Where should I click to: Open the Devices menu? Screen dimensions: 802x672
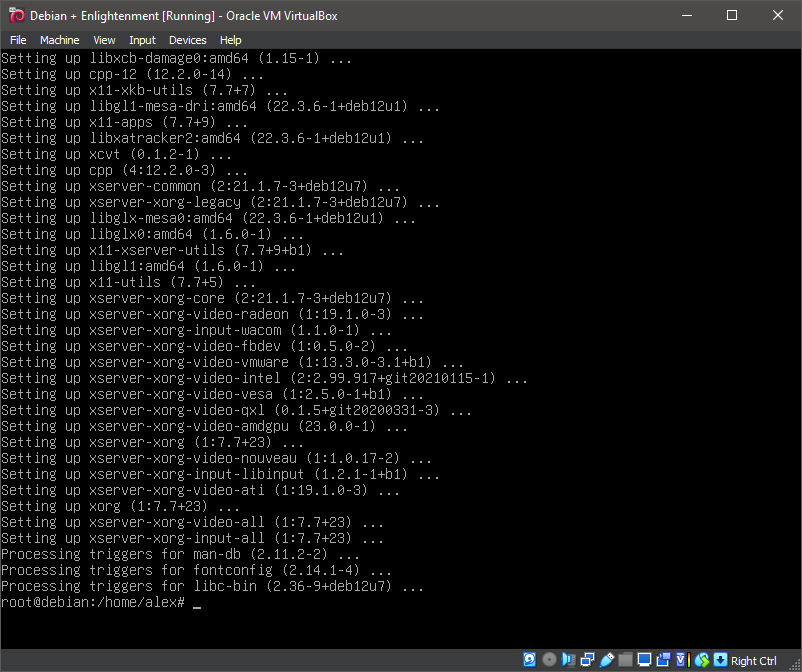click(x=187, y=40)
